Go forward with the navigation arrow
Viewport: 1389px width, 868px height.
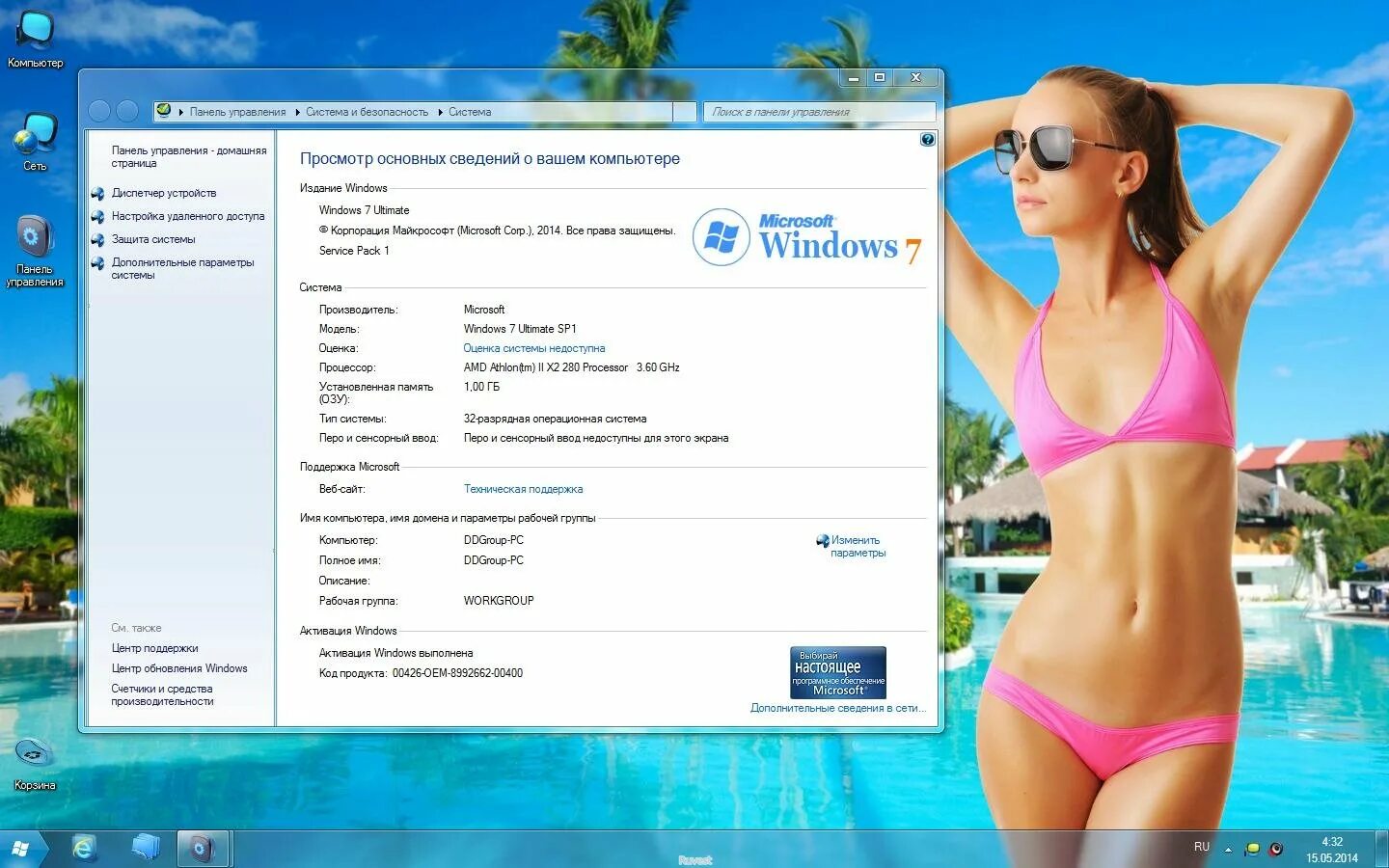point(127,111)
